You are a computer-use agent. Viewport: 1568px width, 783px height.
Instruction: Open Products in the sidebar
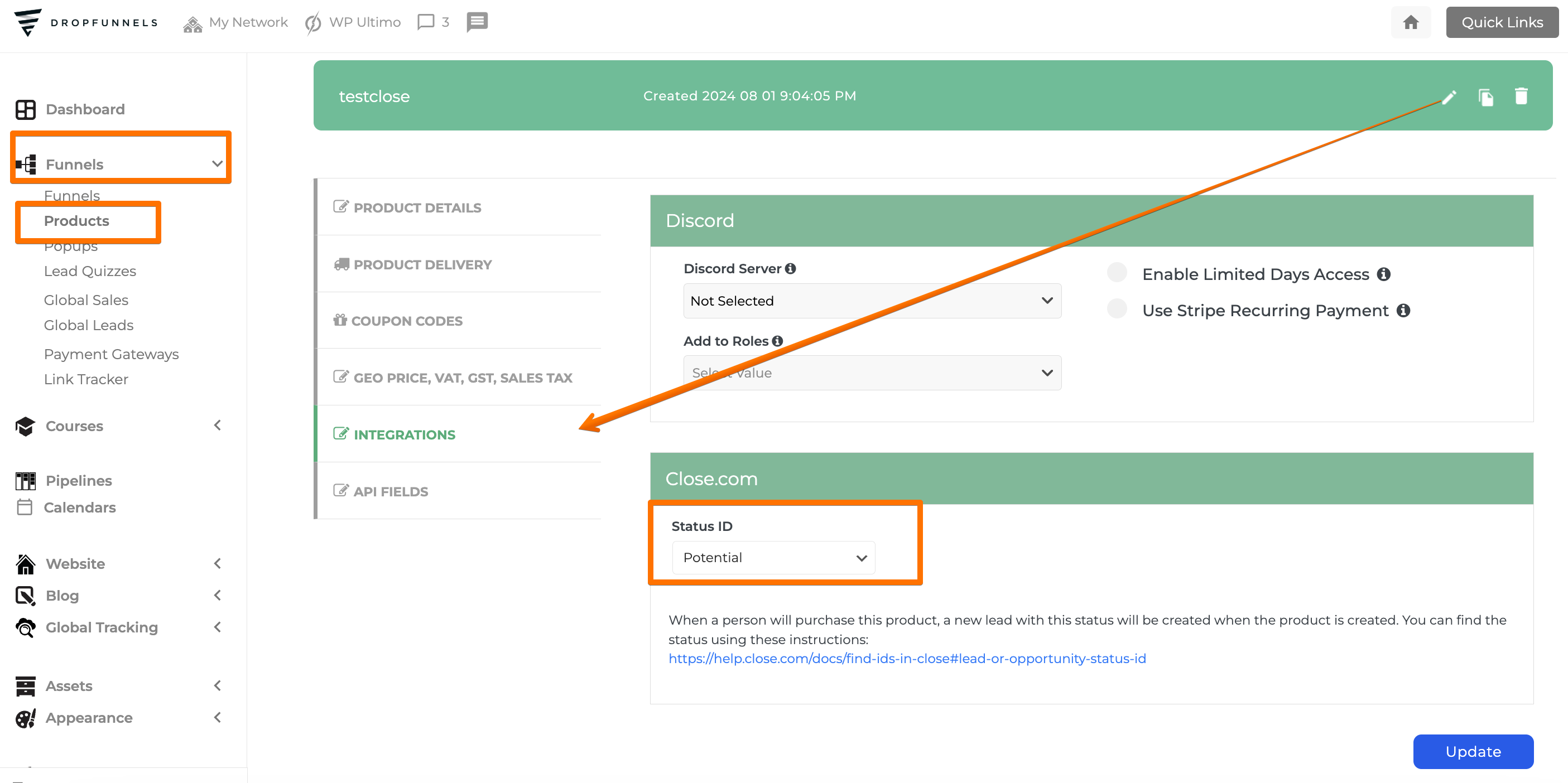[76, 221]
